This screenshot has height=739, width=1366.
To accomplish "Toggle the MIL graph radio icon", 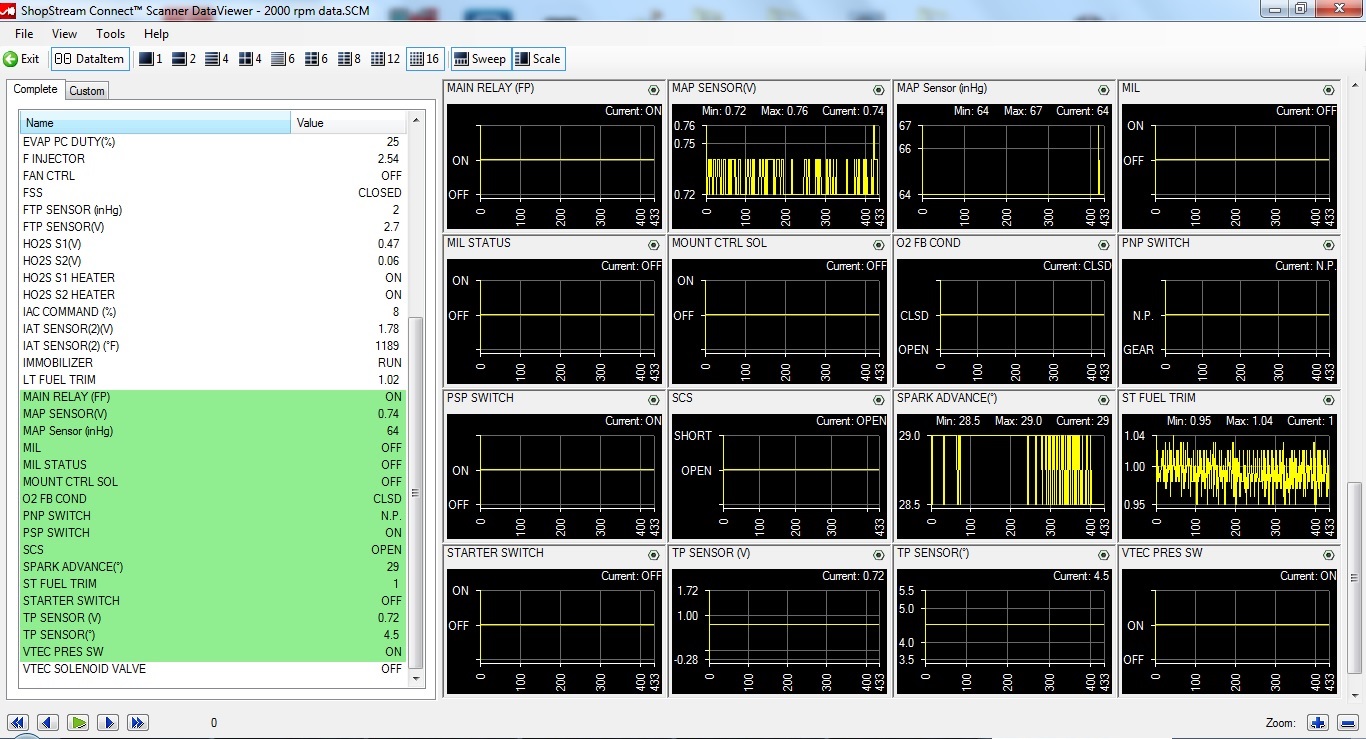I will [1329, 90].
